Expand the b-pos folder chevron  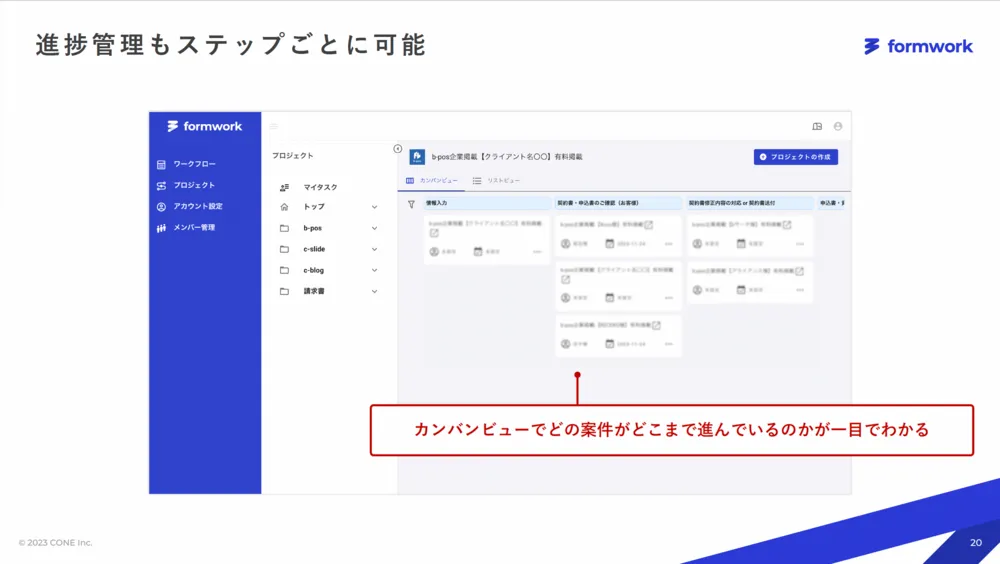374,228
